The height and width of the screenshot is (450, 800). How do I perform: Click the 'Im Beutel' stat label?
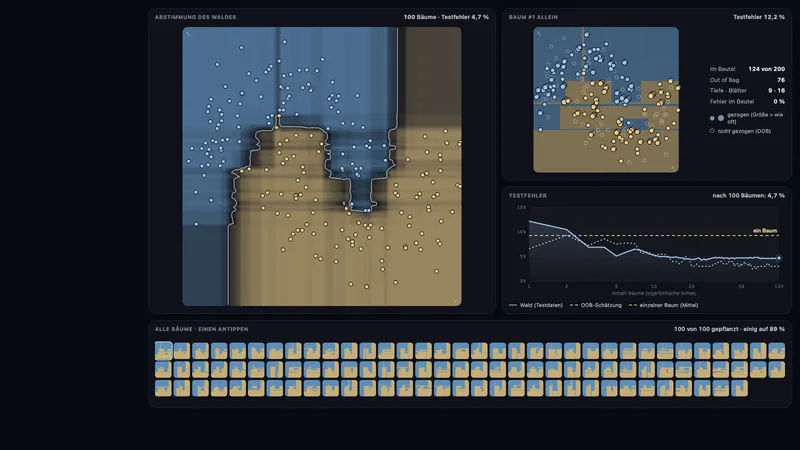[x=722, y=69]
